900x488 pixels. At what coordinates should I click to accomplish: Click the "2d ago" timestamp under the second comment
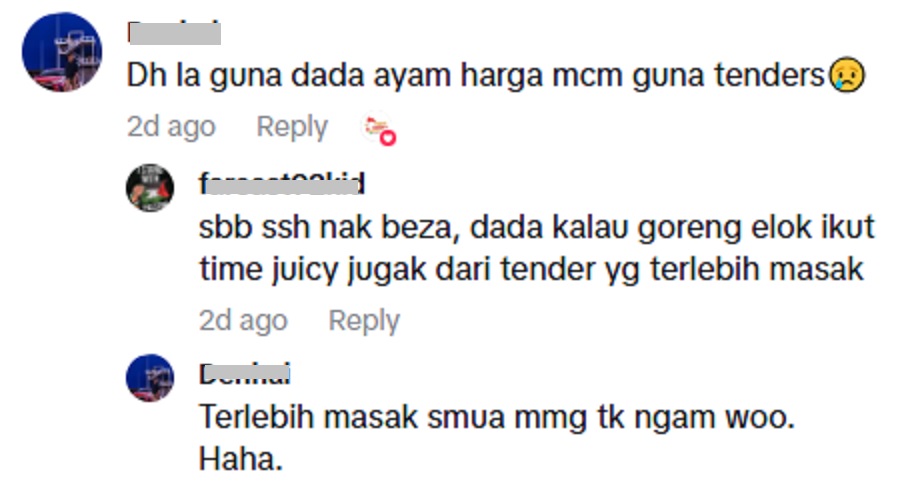(243, 320)
